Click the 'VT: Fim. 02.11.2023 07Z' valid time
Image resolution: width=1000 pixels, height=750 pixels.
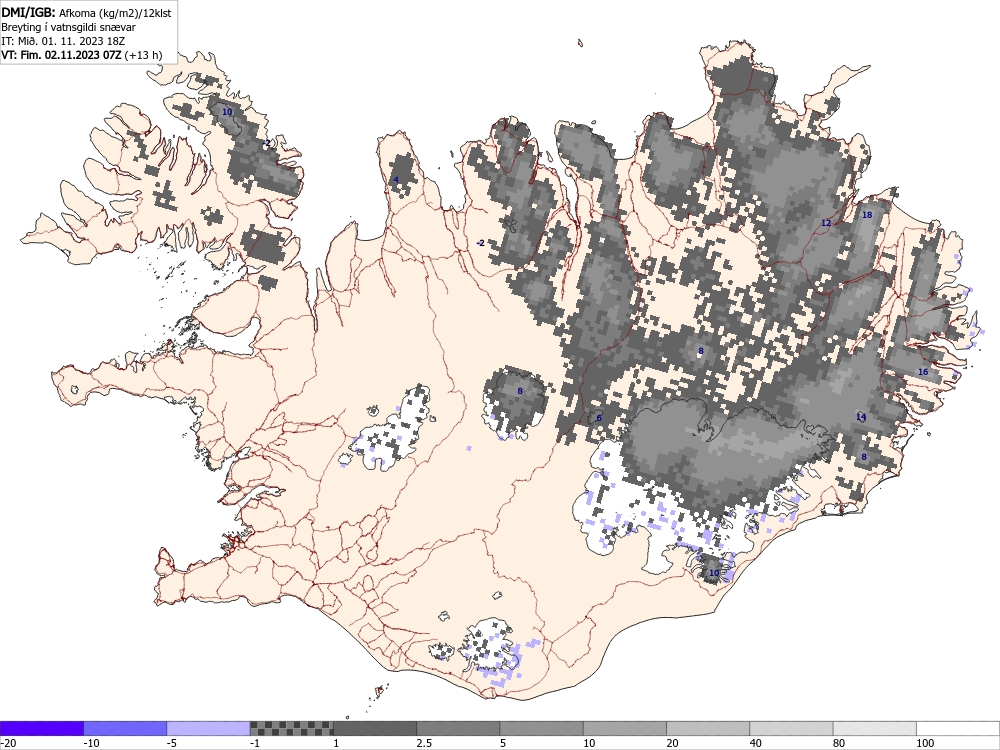click(x=61, y=55)
